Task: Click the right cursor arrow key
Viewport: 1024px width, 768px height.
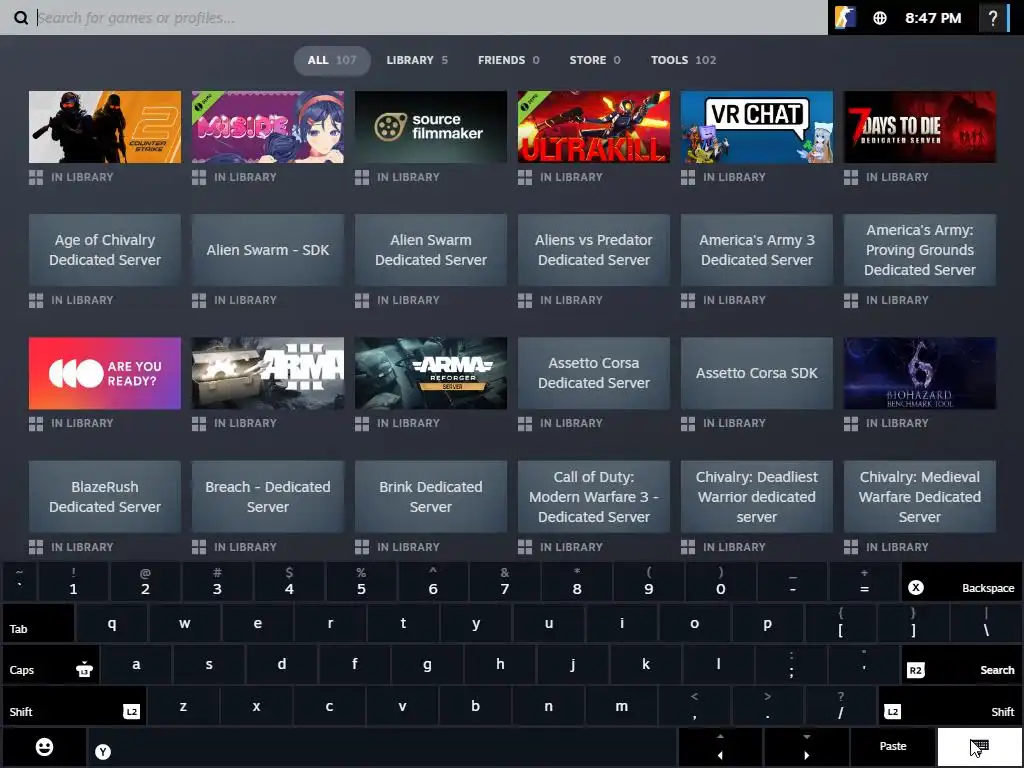Action: click(807, 746)
